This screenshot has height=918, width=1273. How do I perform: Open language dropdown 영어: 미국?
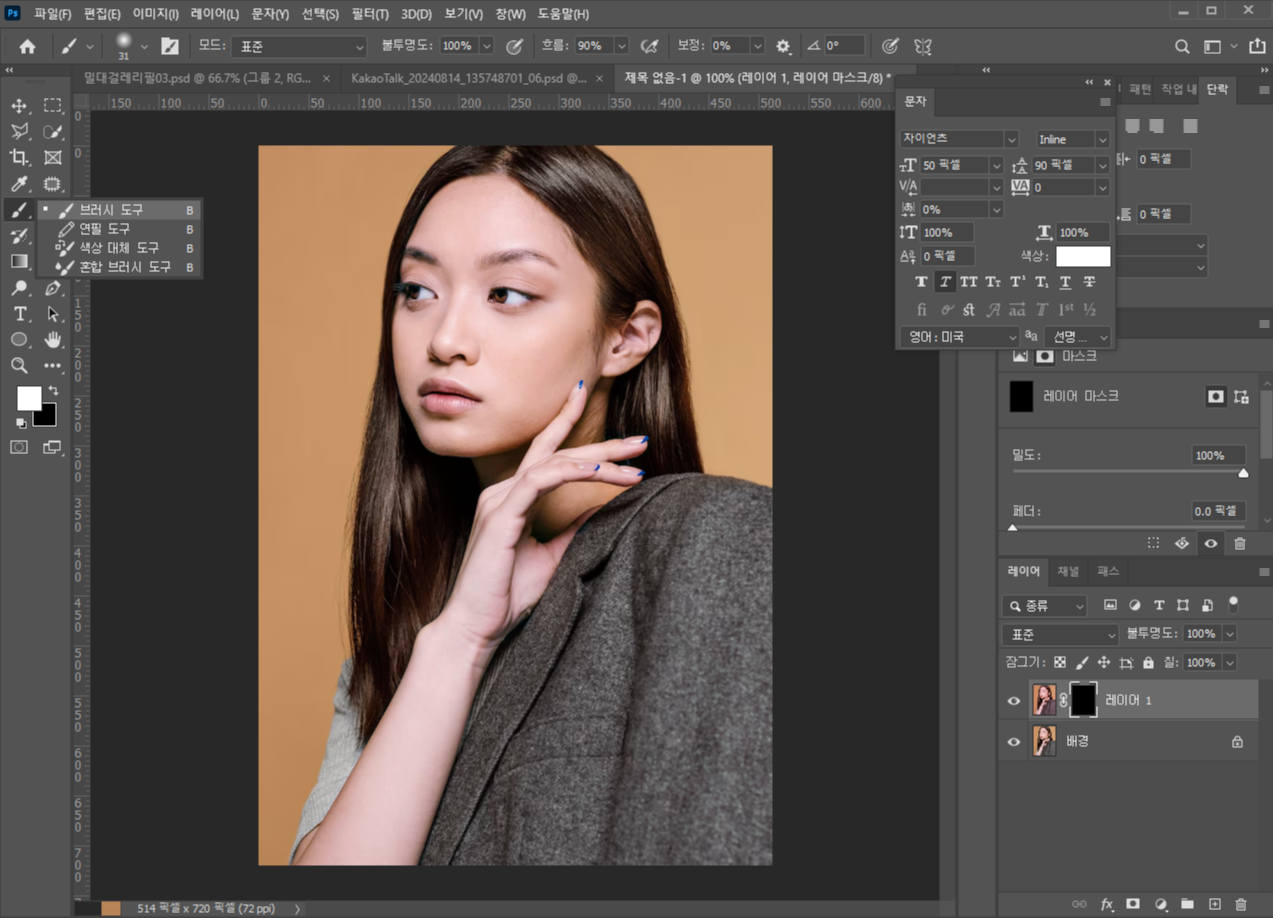(958, 338)
